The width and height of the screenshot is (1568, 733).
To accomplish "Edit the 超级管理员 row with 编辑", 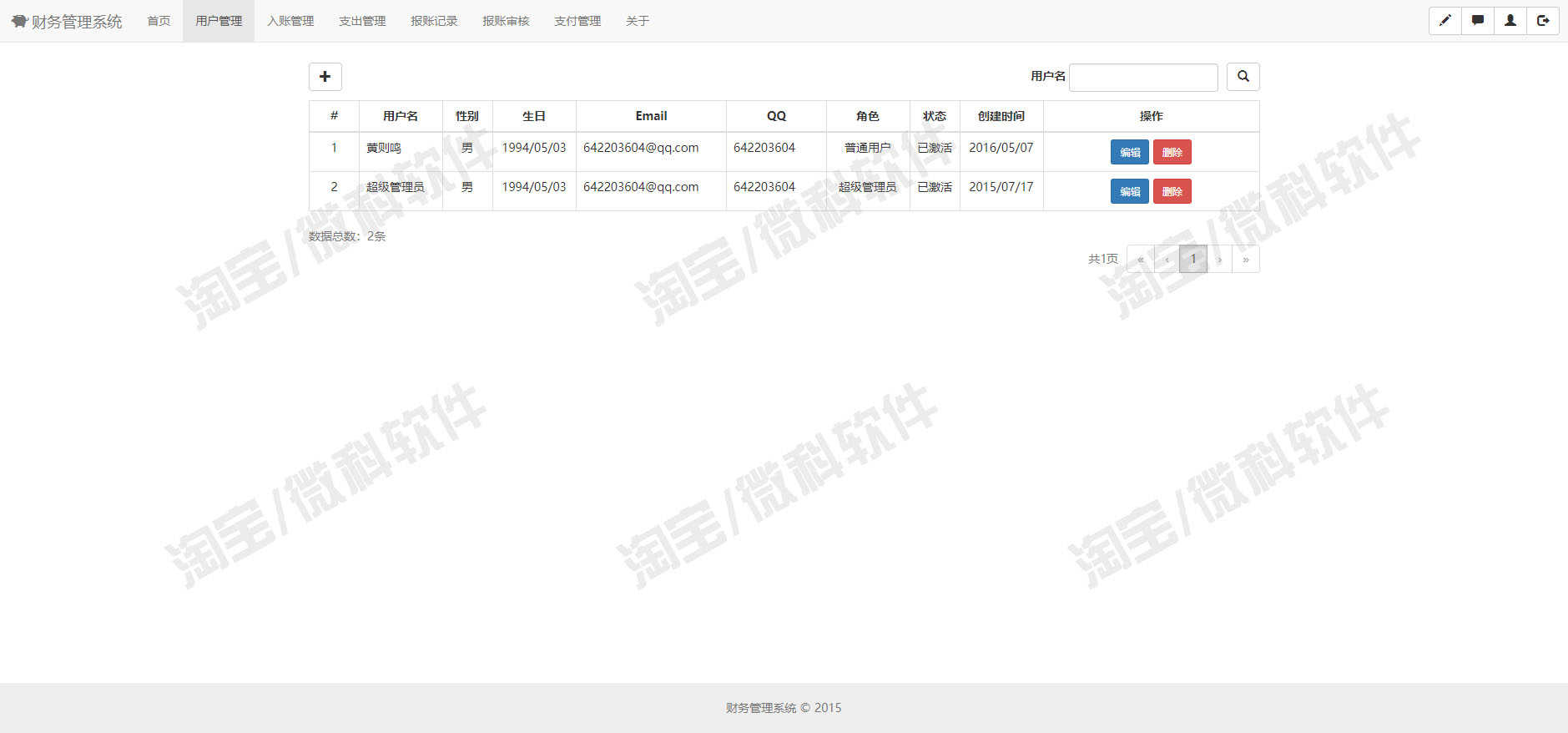I will 1130,191.
